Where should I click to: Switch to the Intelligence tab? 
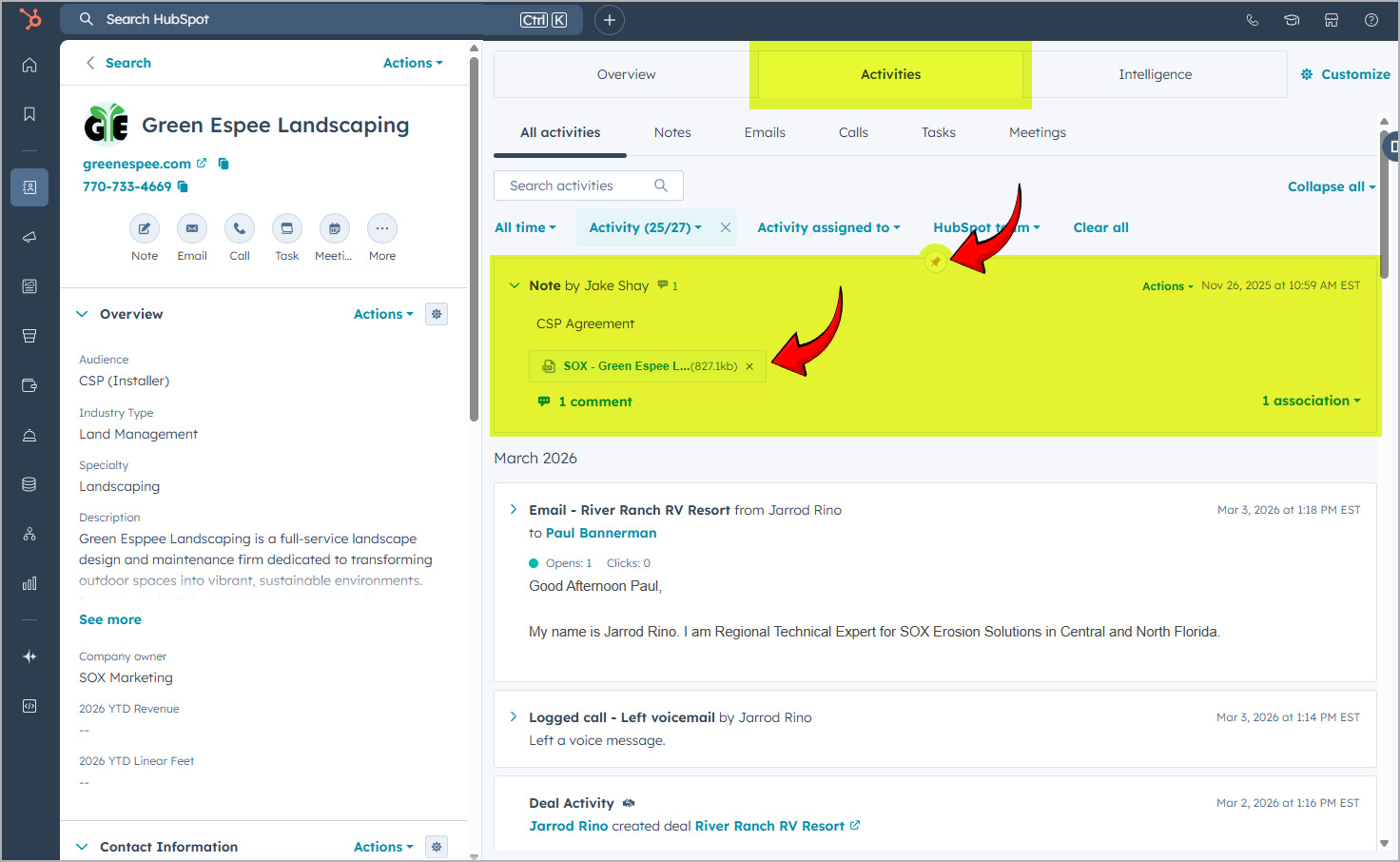1155,74
